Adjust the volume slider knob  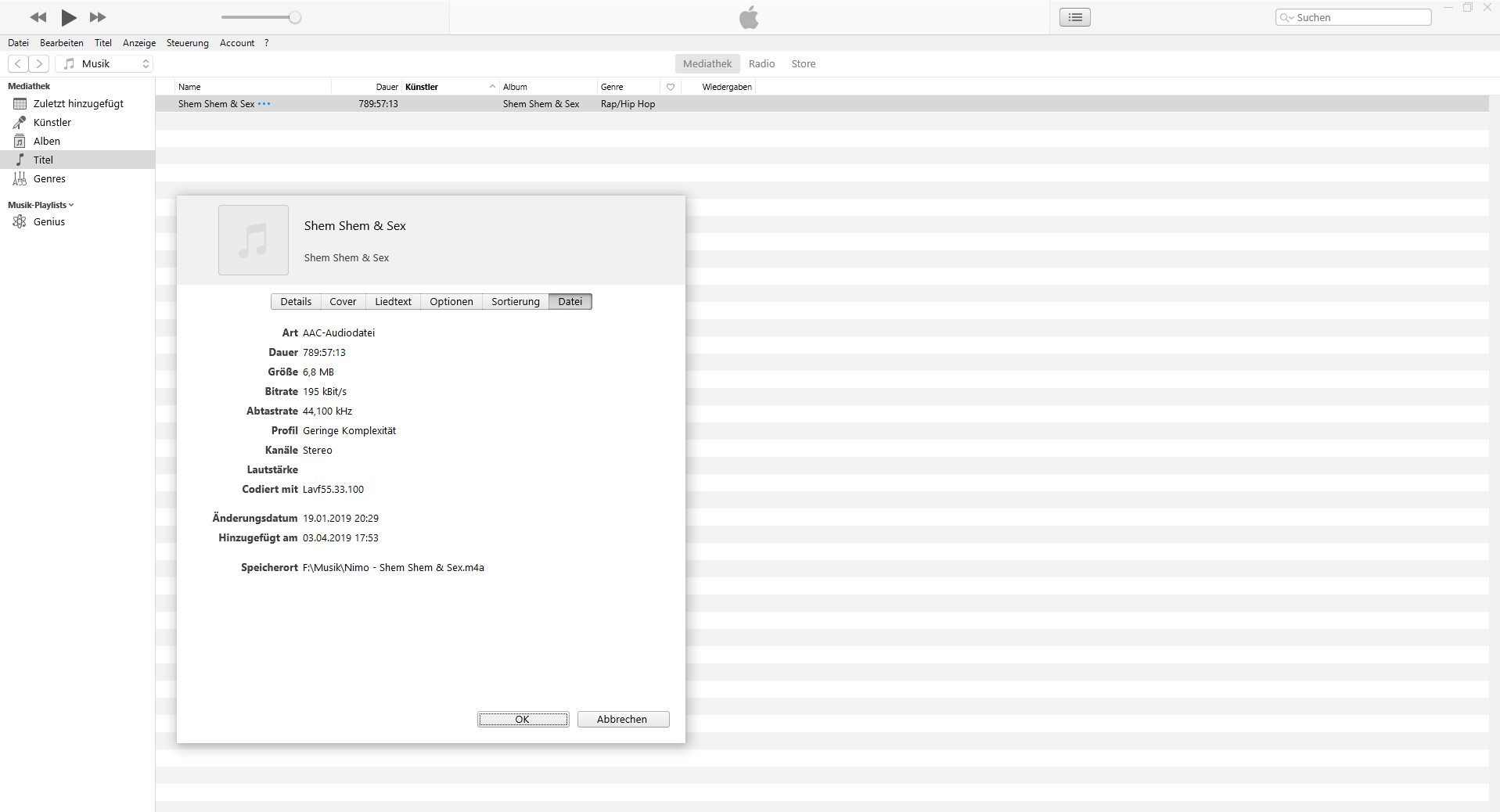(295, 17)
